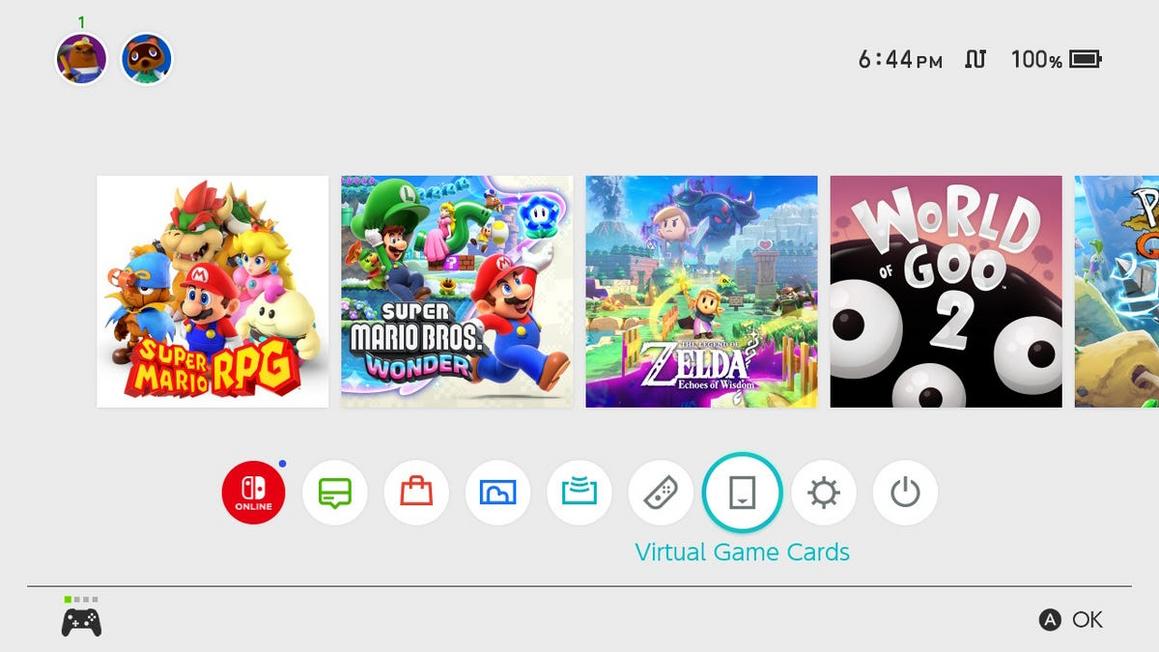Screen dimensions: 1159x652
Task: Open the Album icon
Action: coord(497,492)
